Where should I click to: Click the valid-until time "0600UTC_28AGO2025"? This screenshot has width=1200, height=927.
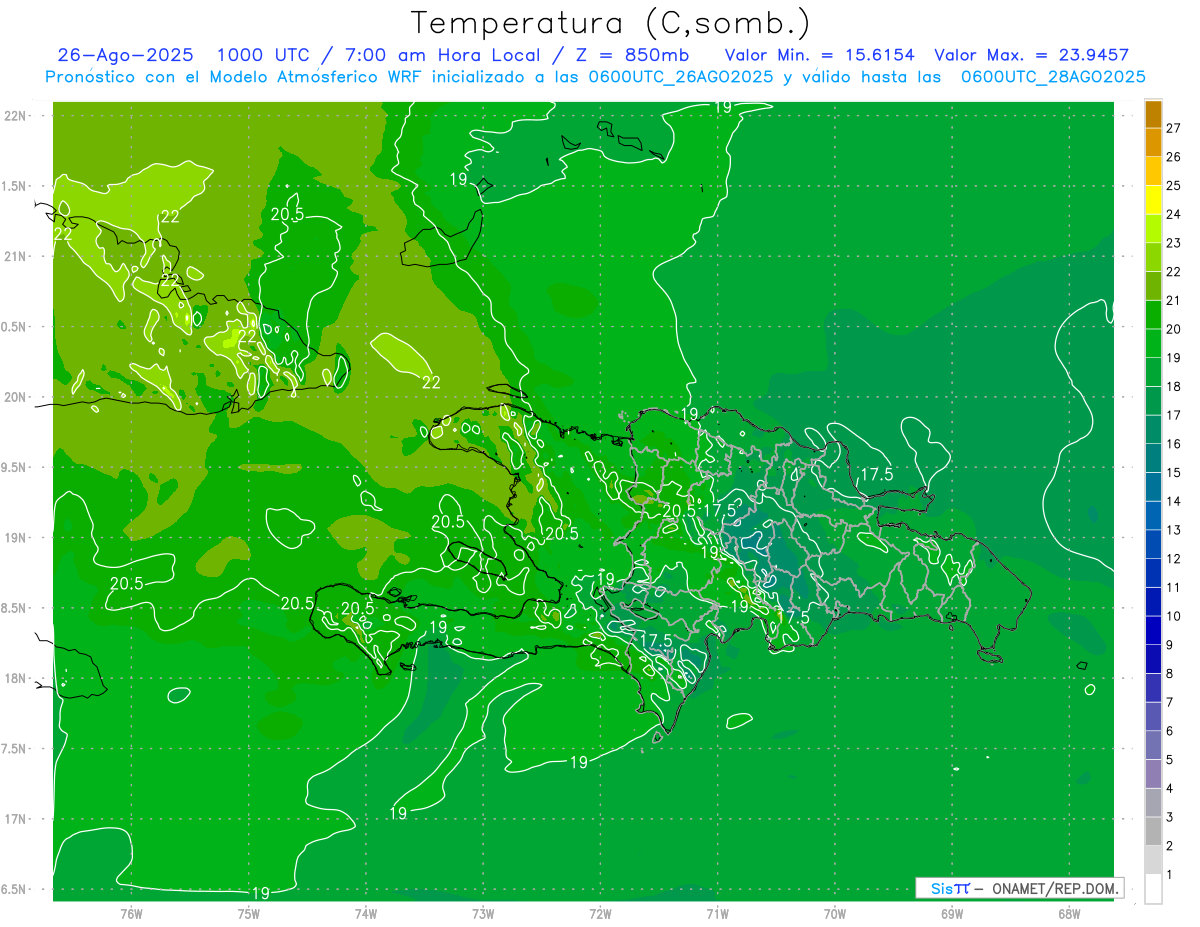pos(1053,77)
